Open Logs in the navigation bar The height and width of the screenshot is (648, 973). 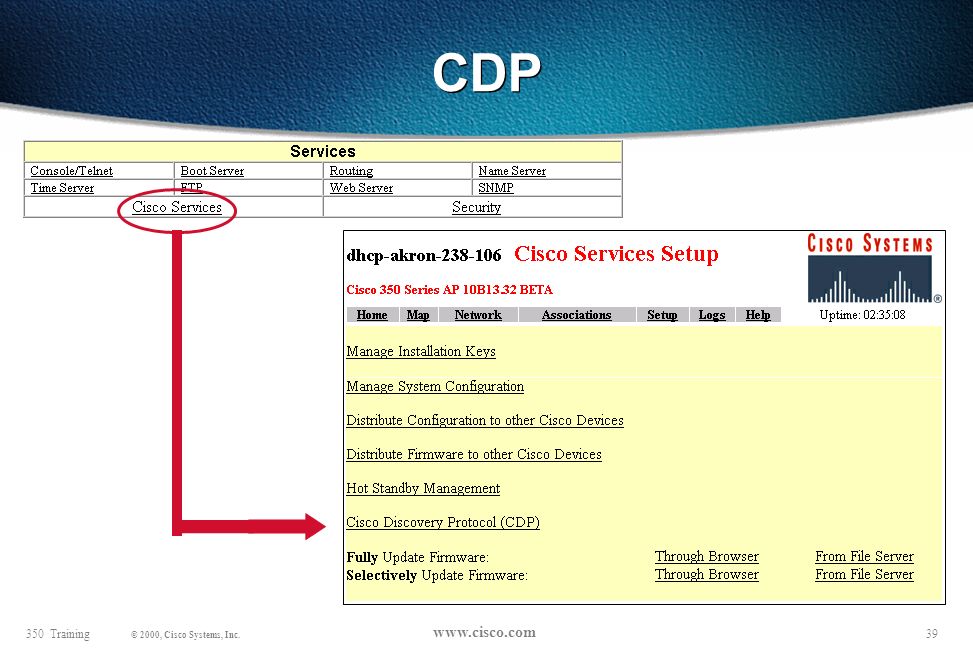coord(712,315)
